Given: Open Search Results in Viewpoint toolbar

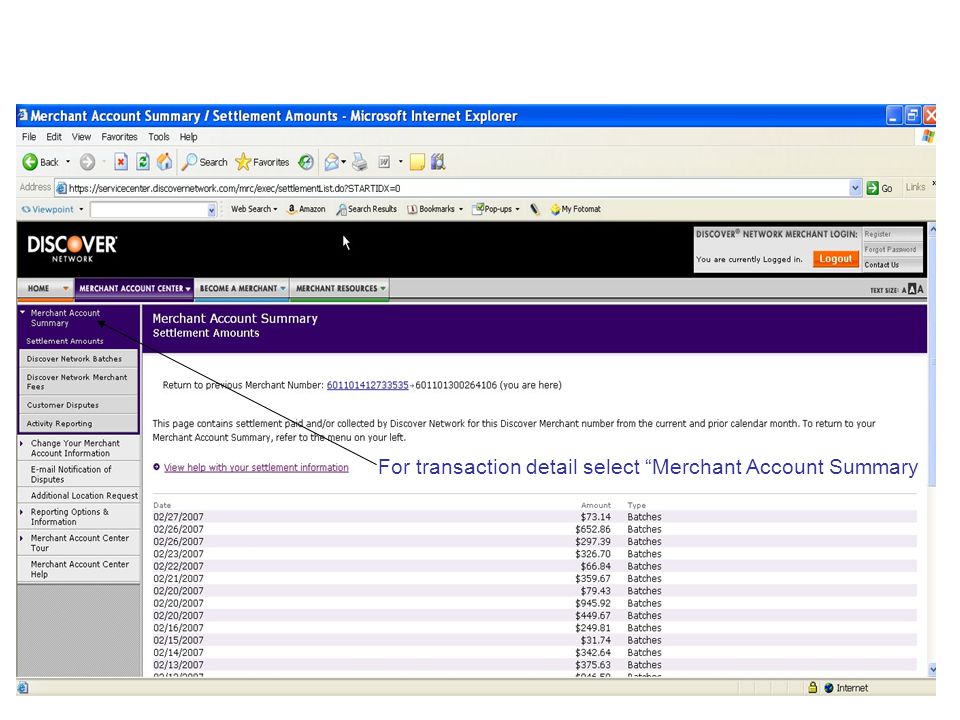Looking at the screenshot, I should [366, 209].
